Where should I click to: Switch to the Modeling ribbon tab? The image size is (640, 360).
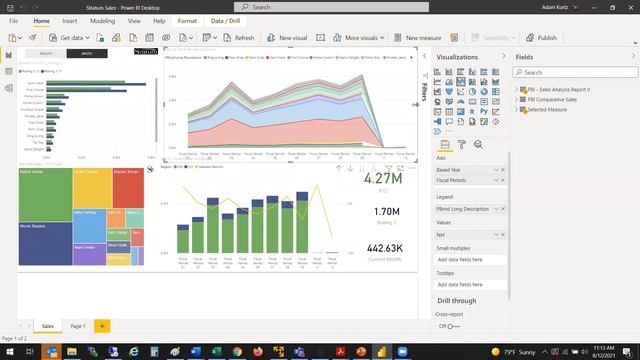[102, 21]
